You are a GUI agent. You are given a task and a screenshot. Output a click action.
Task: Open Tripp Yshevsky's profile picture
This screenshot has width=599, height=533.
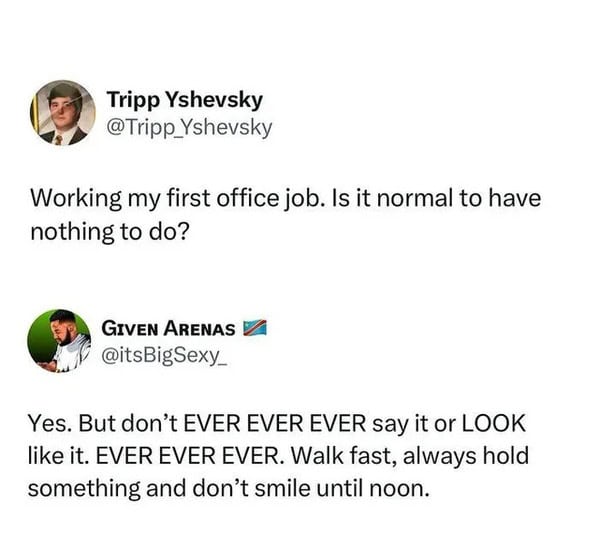click(63, 113)
